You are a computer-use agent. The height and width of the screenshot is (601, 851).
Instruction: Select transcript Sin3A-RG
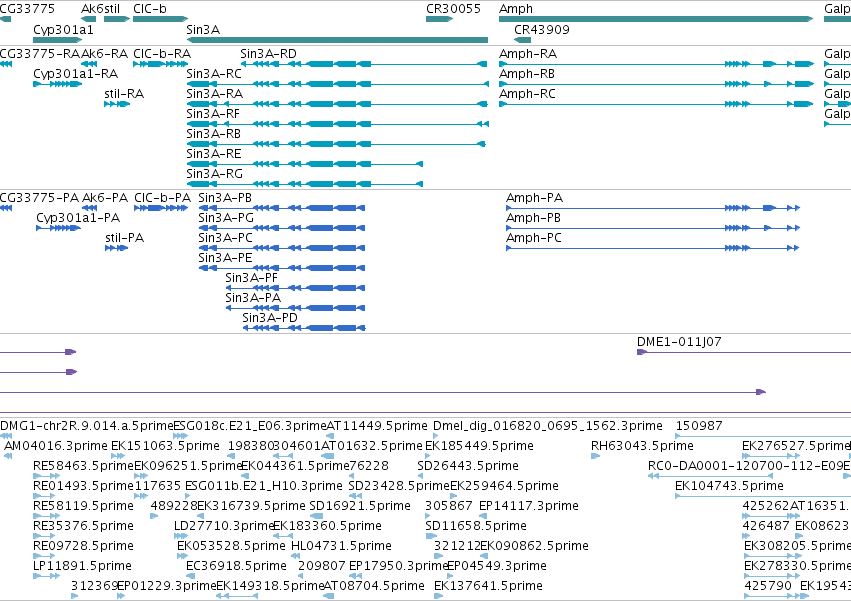tap(304, 184)
